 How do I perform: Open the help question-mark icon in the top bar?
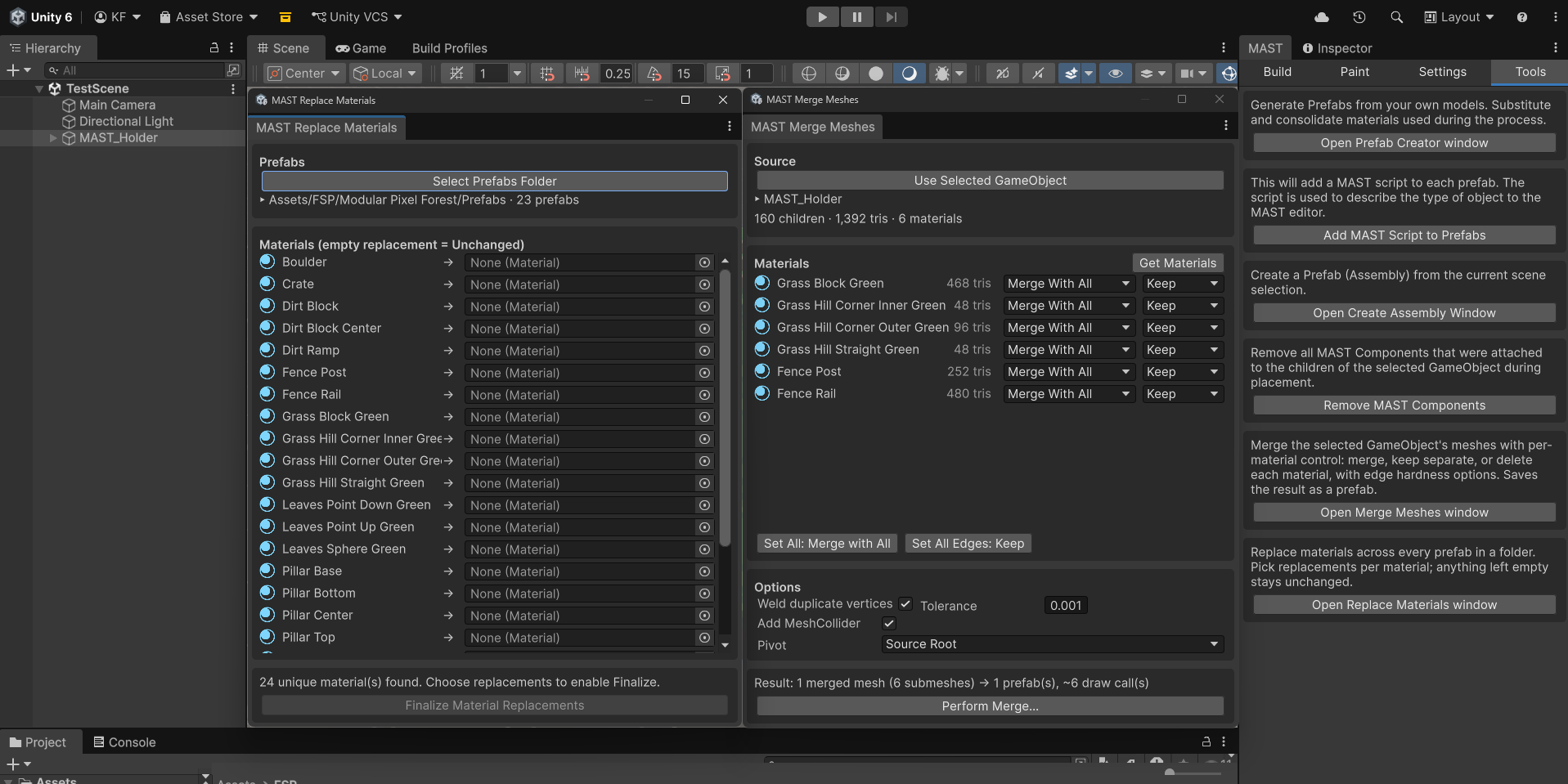tap(1522, 17)
